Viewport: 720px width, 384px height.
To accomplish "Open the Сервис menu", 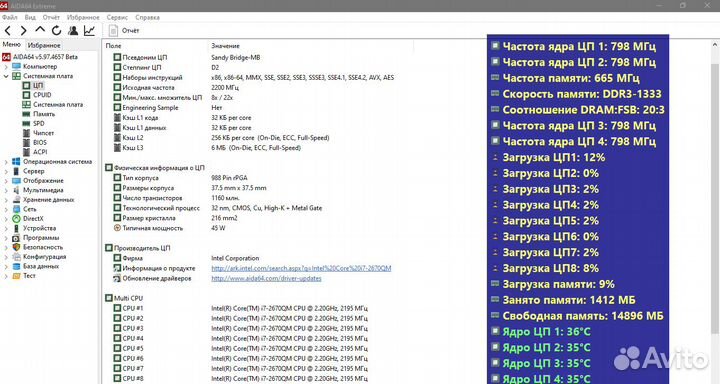I will (x=117, y=17).
